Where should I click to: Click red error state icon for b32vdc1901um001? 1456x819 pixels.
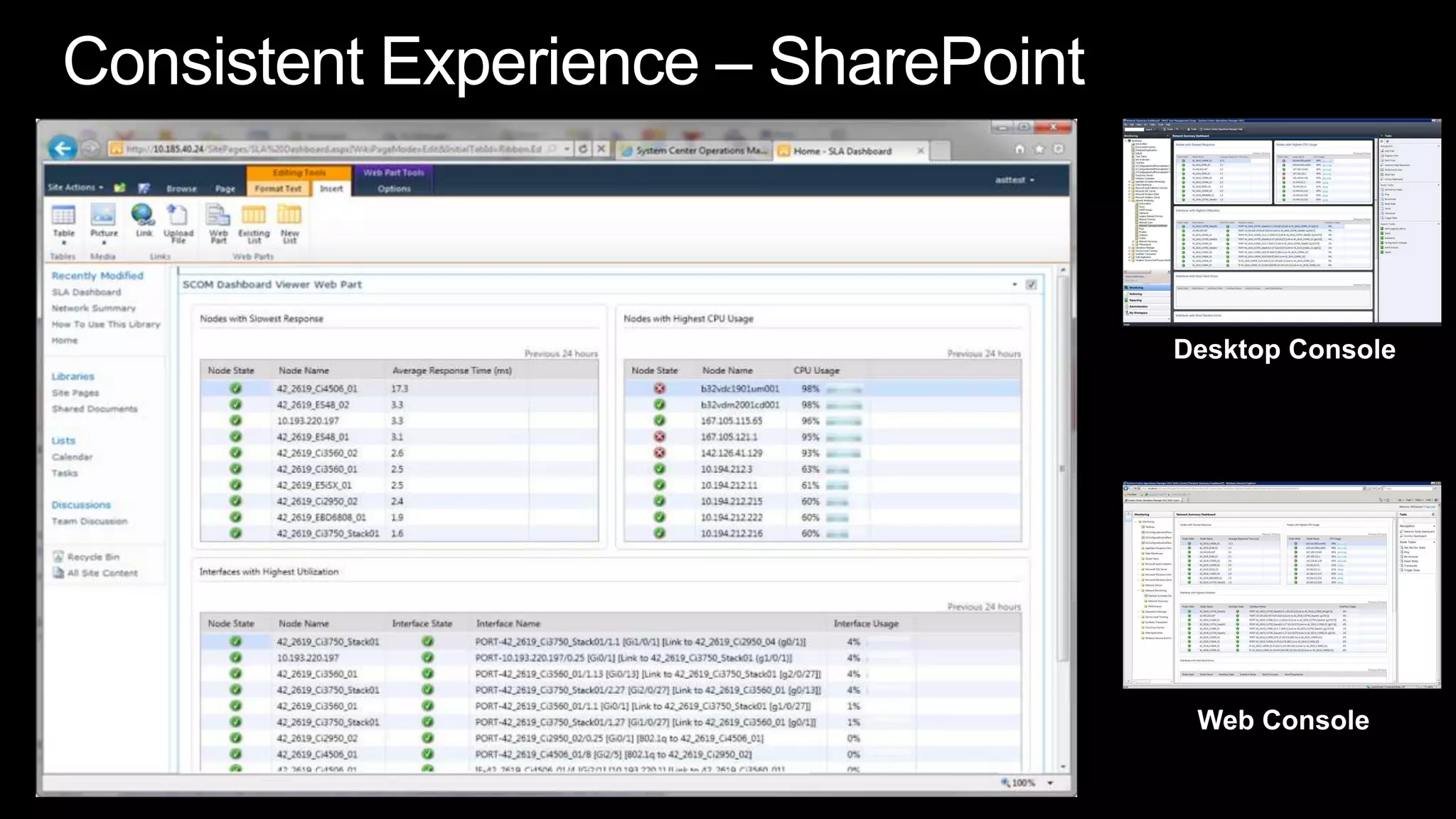click(x=659, y=389)
